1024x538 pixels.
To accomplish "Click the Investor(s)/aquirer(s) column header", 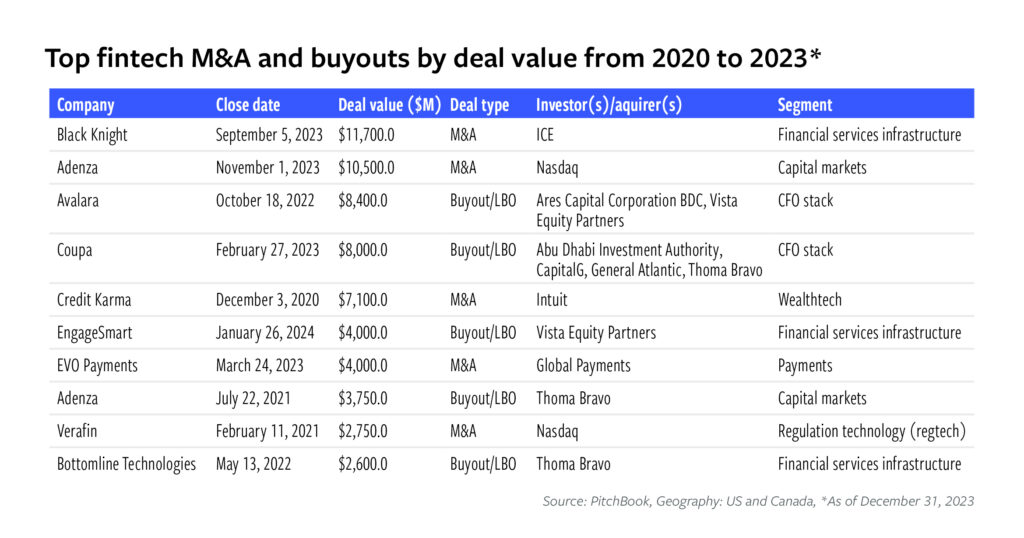I will 609,105.
